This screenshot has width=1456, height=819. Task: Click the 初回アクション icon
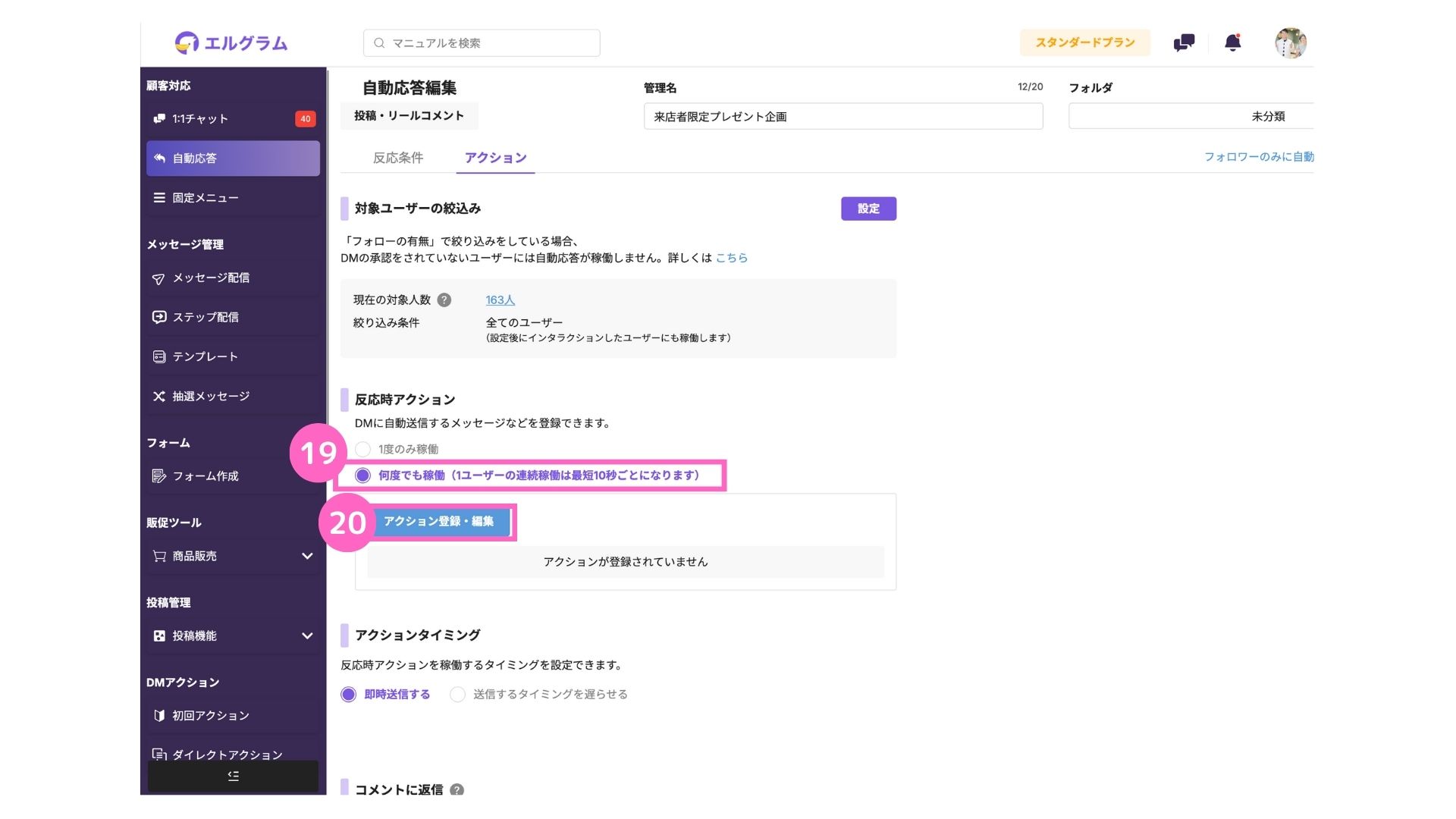[159, 715]
